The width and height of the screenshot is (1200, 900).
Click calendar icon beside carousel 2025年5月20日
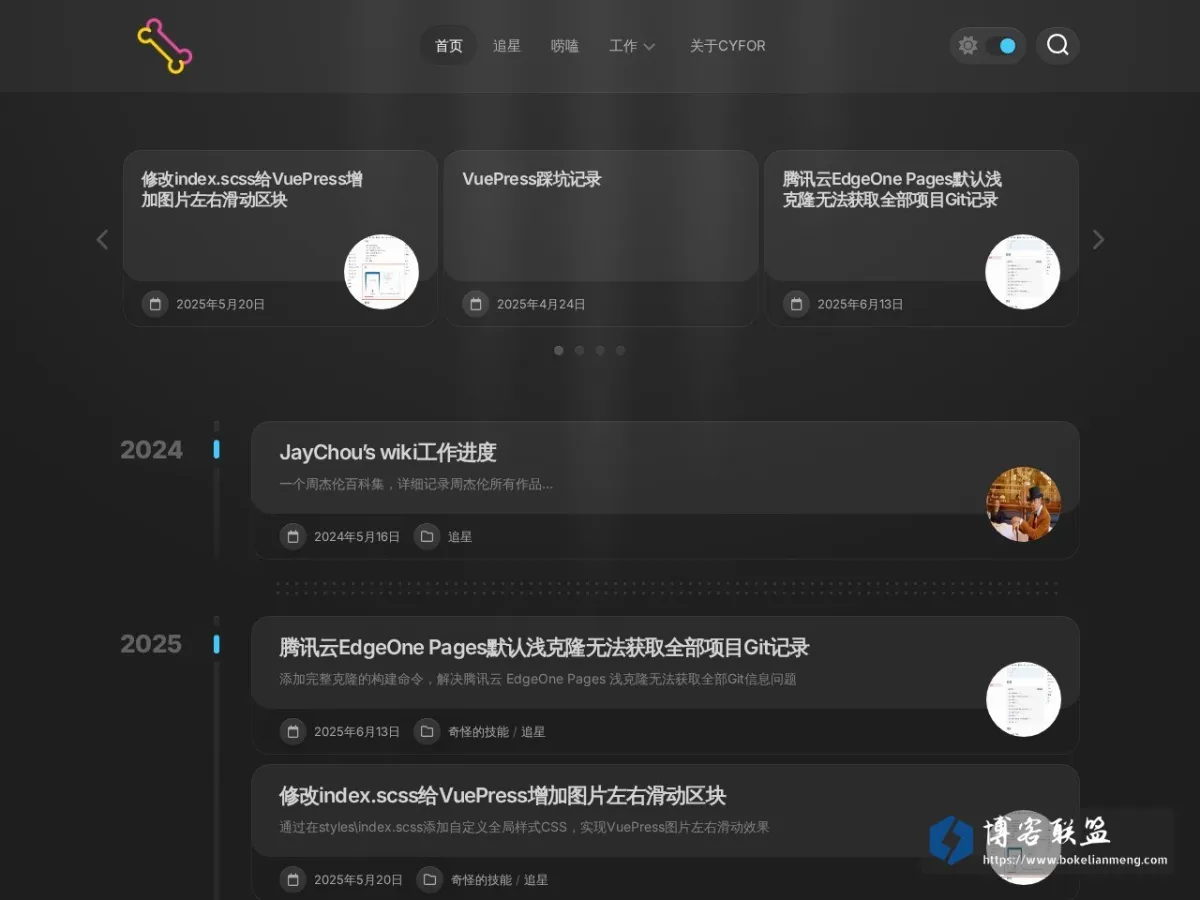pyautogui.click(x=155, y=304)
